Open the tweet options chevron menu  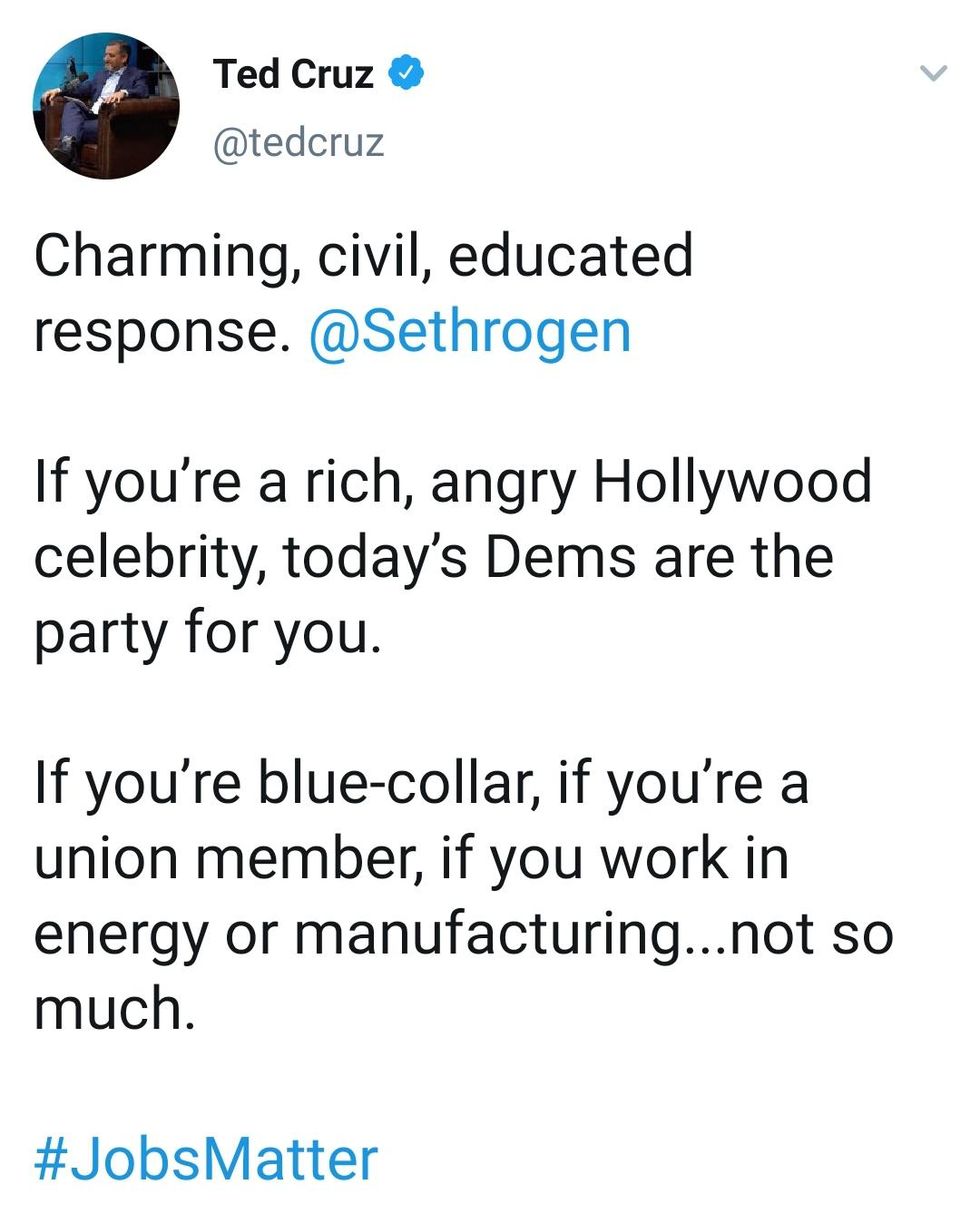click(932, 73)
